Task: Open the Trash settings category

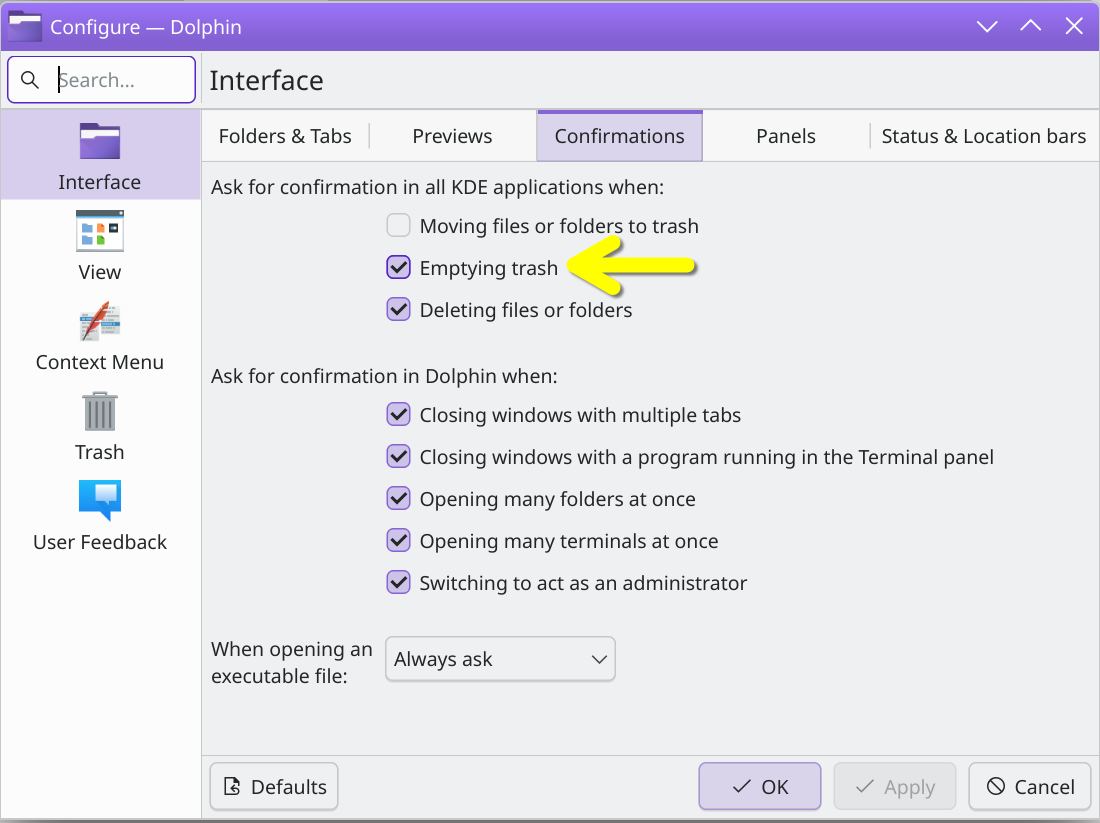Action: pos(100,426)
